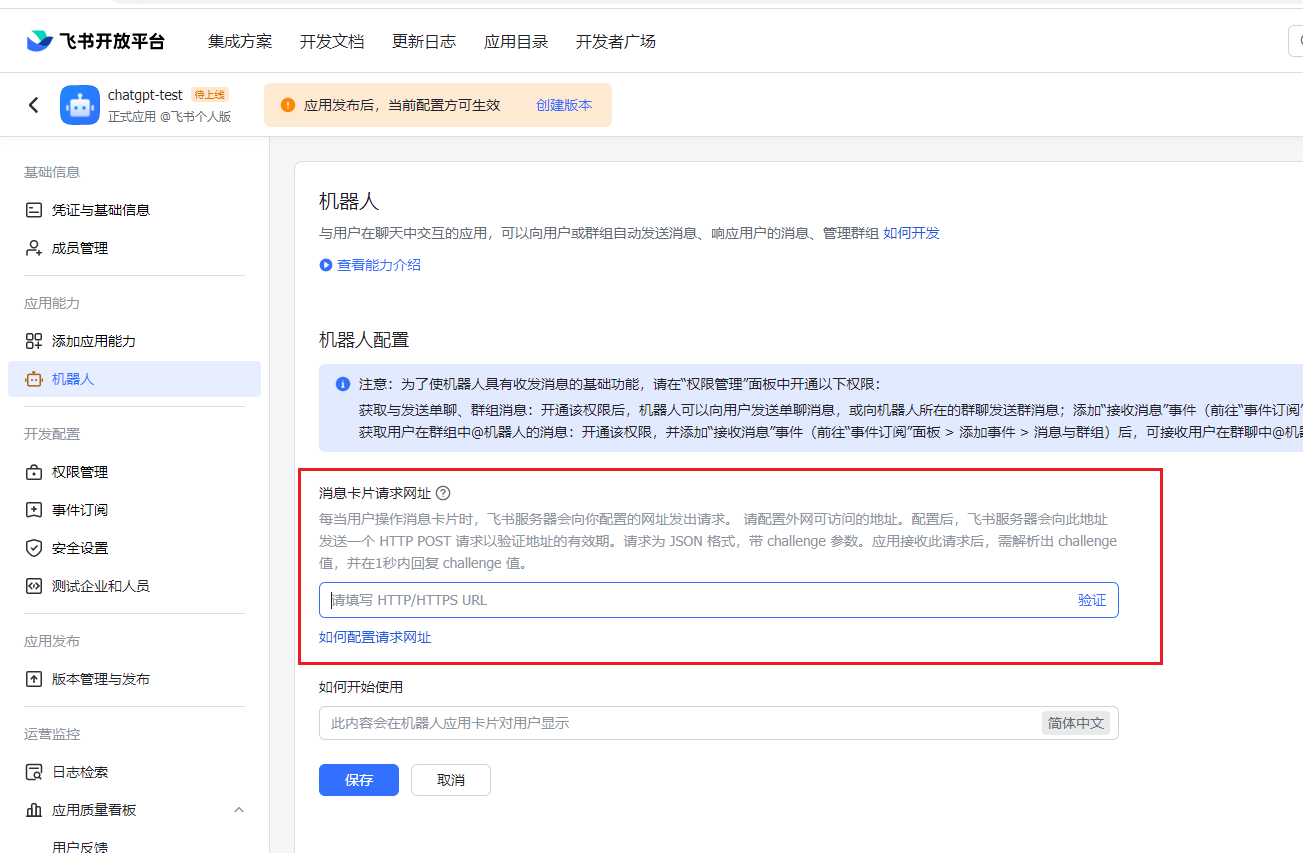
Task: Go to 事件订阅 event subscription
Action: click(x=79, y=510)
